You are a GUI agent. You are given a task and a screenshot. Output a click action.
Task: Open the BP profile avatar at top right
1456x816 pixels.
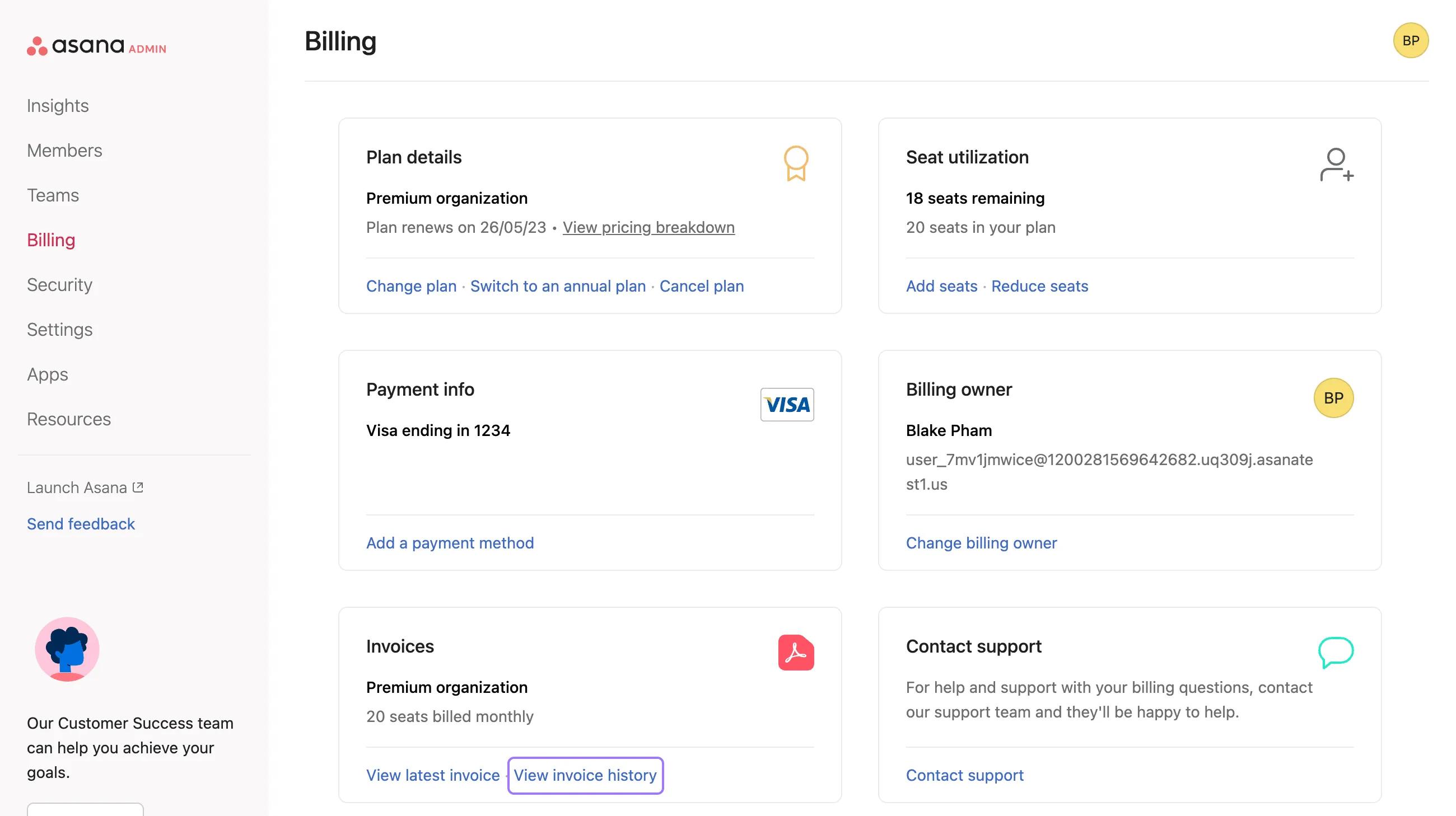click(1411, 40)
